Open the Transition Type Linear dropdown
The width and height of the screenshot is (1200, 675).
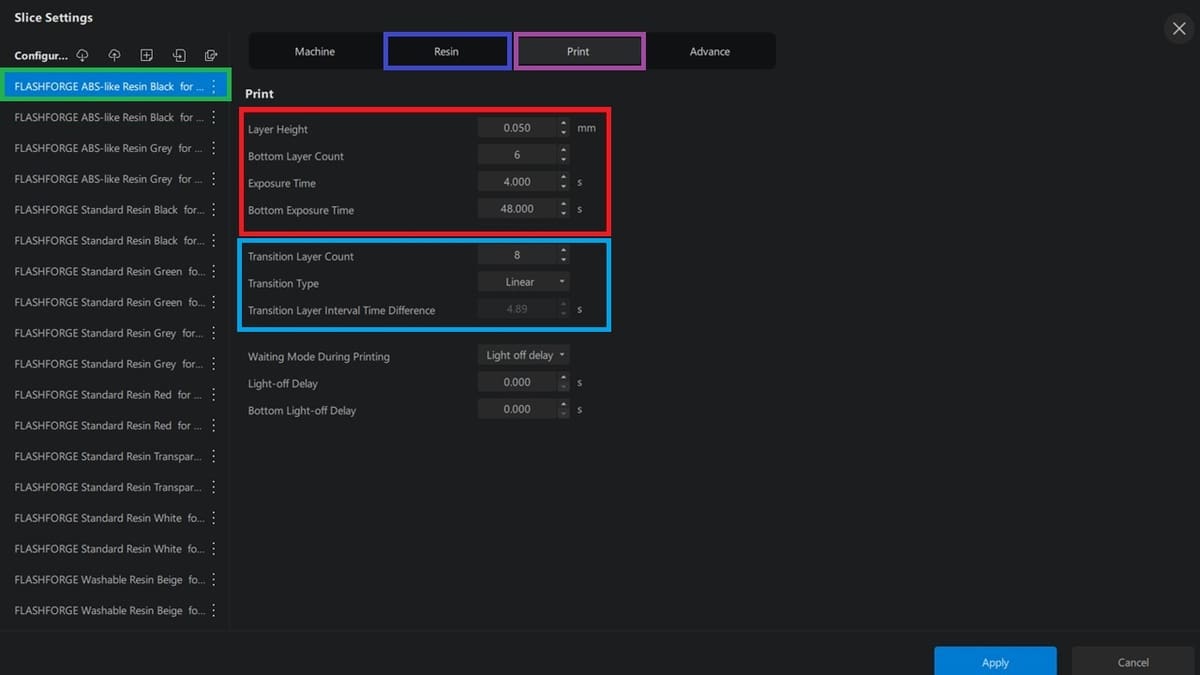point(524,282)
